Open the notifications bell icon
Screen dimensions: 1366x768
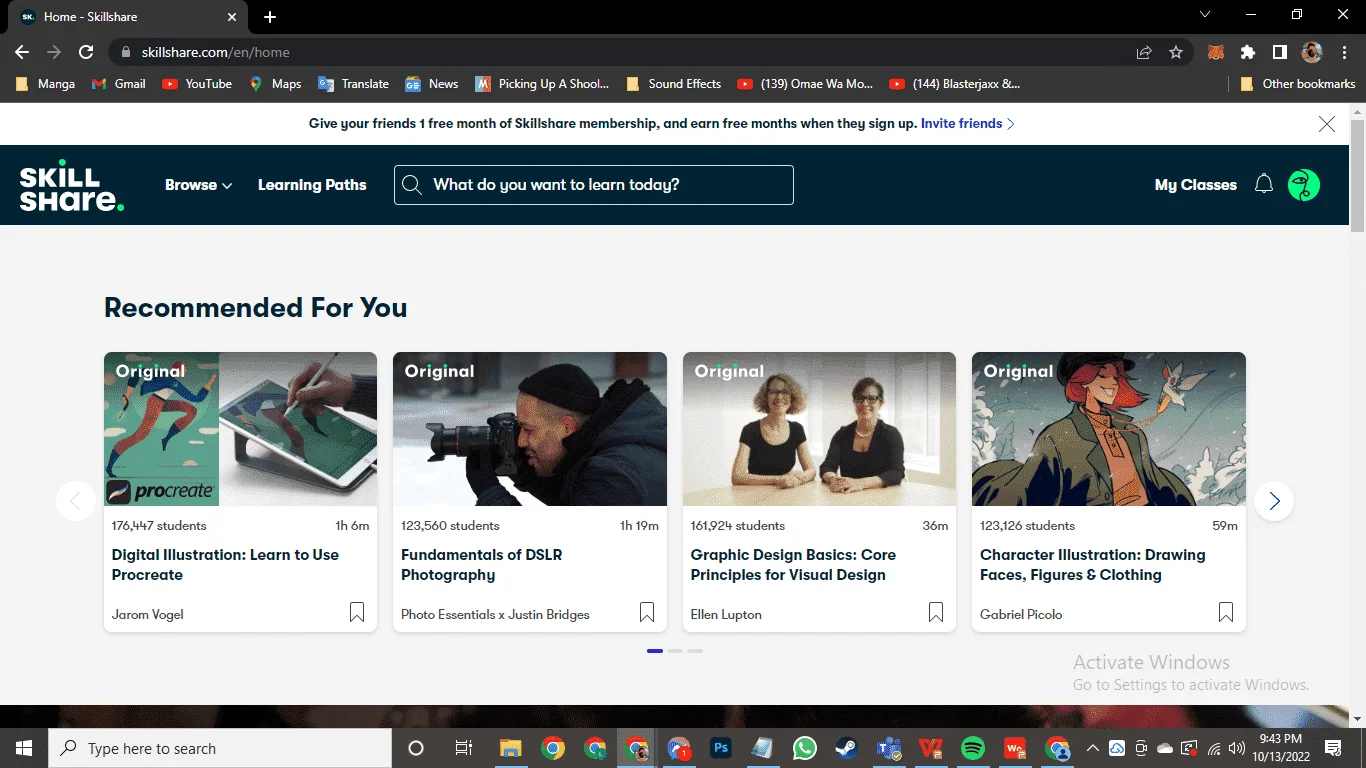[x=1264, y=184]
